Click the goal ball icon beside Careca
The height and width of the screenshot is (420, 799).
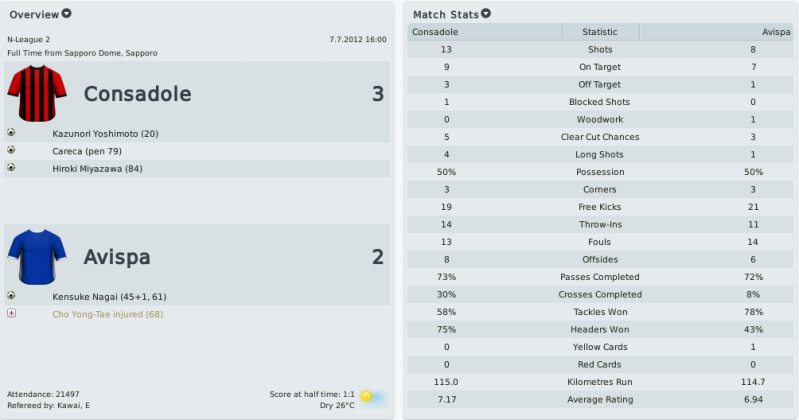(11, 150)
